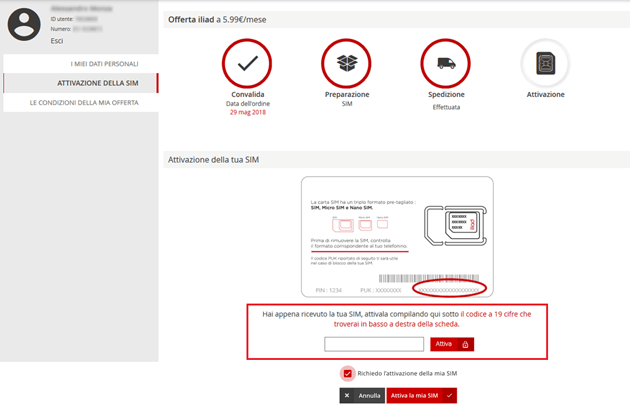Click the Attivazione SIM card icon

(x=545, y=63)
